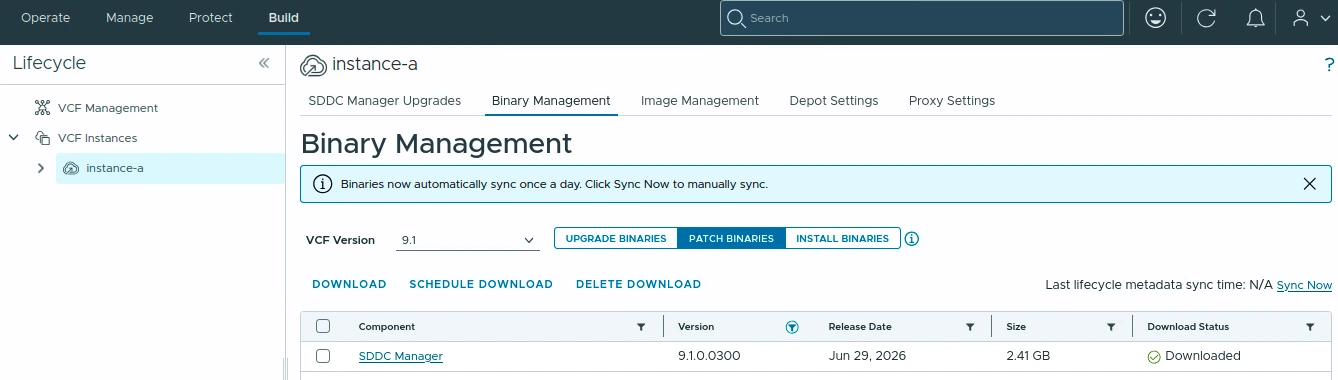Select VCF Management in sidebar
This screenshot has height=380, width=1338.
point(108,108)
